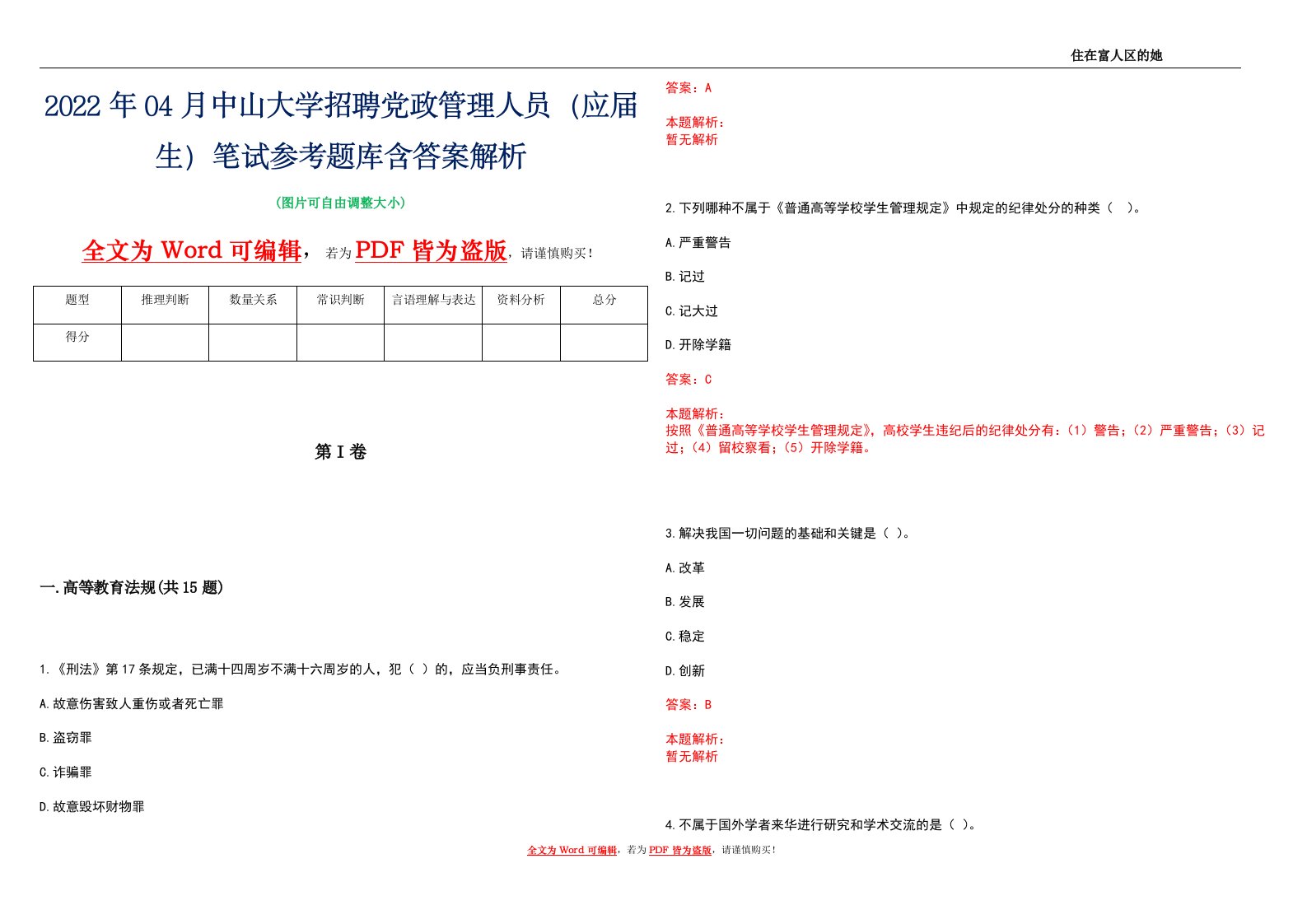Click question 2 about 普通高等学校学生管理规定
The width and height of the screenshot is (1307, 924).
903,208
